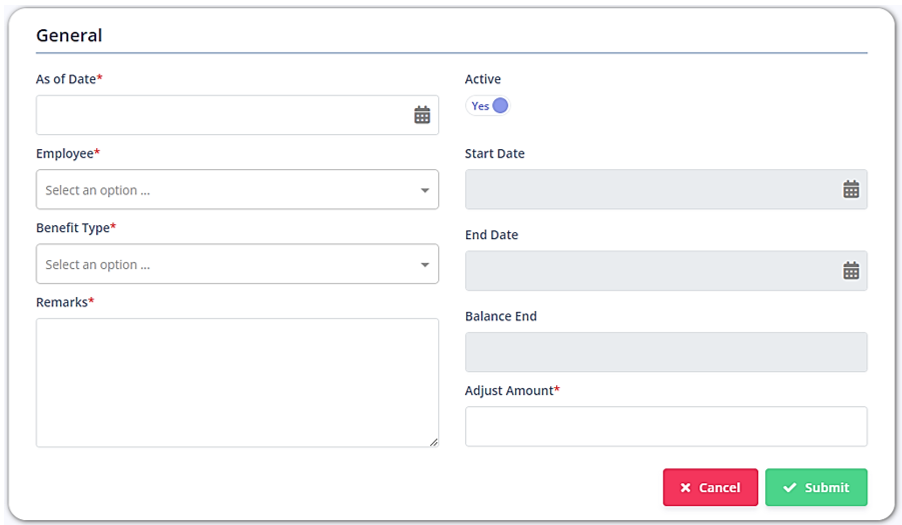Open the End Date calendar icon

pos(851,270)
